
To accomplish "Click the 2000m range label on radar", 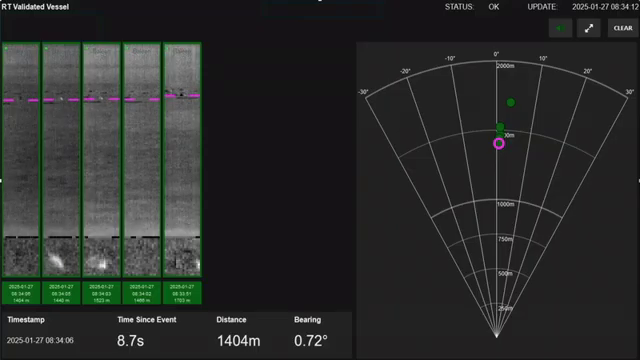I will [x=506, y=66].
